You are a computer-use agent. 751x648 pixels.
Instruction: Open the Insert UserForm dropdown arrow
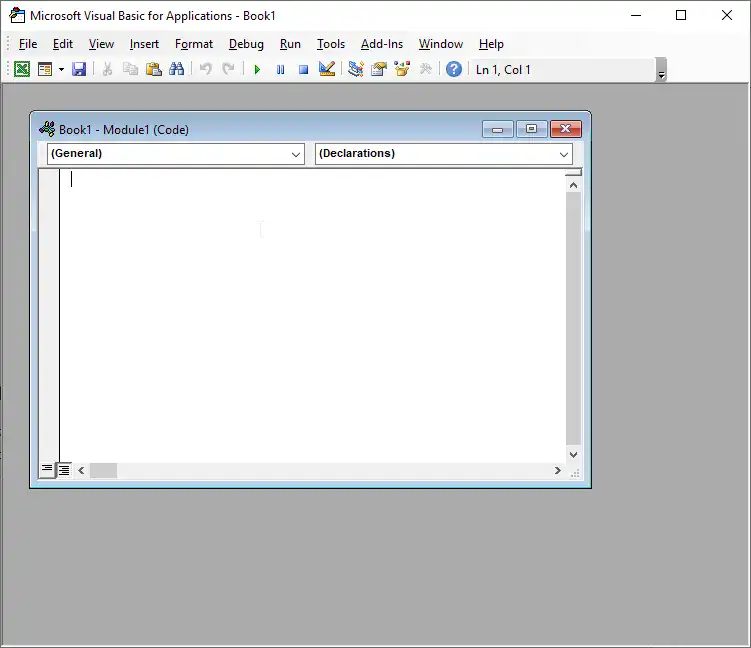pos(61,69)
